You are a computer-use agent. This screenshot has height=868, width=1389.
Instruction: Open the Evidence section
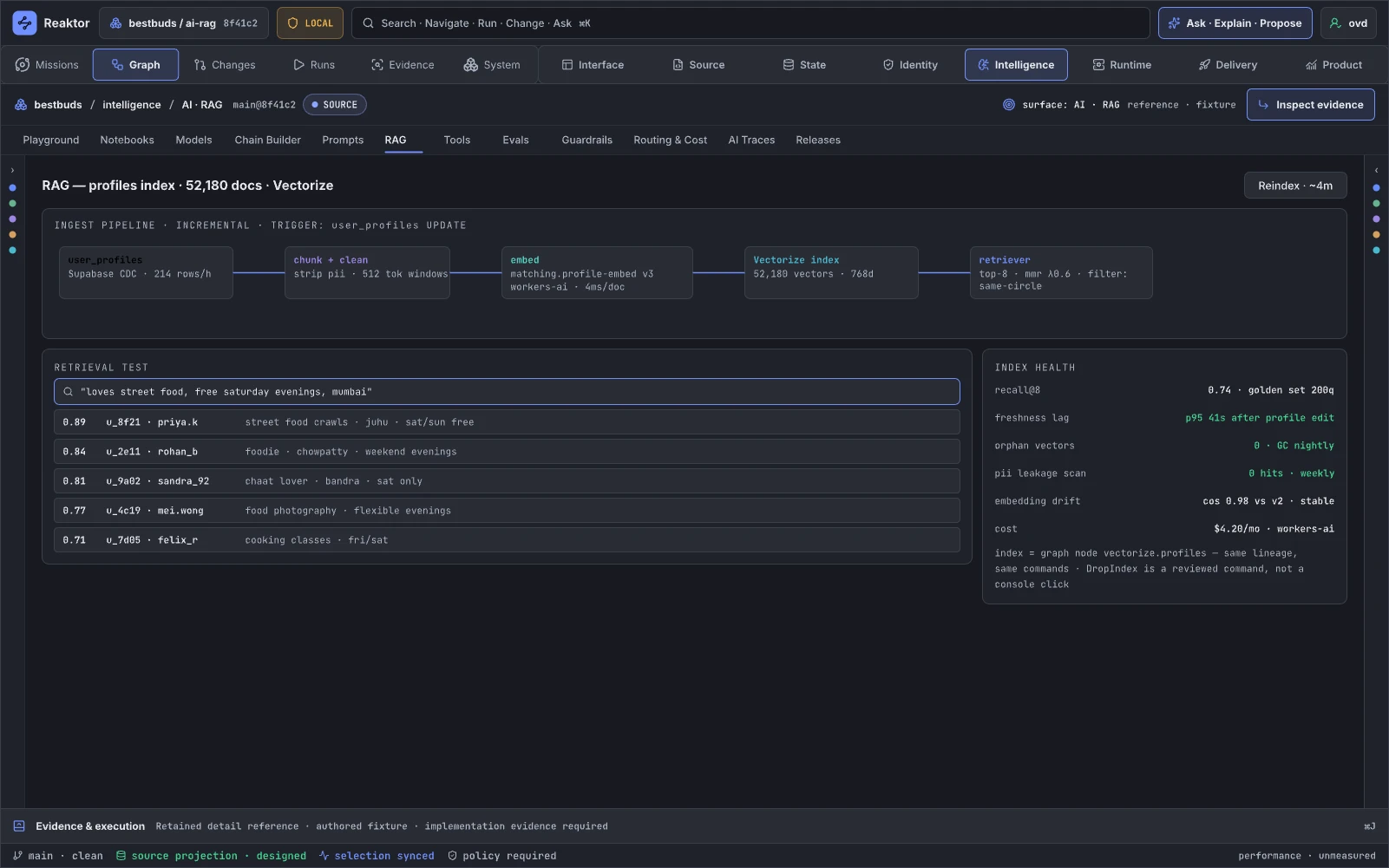coord(403,65)
